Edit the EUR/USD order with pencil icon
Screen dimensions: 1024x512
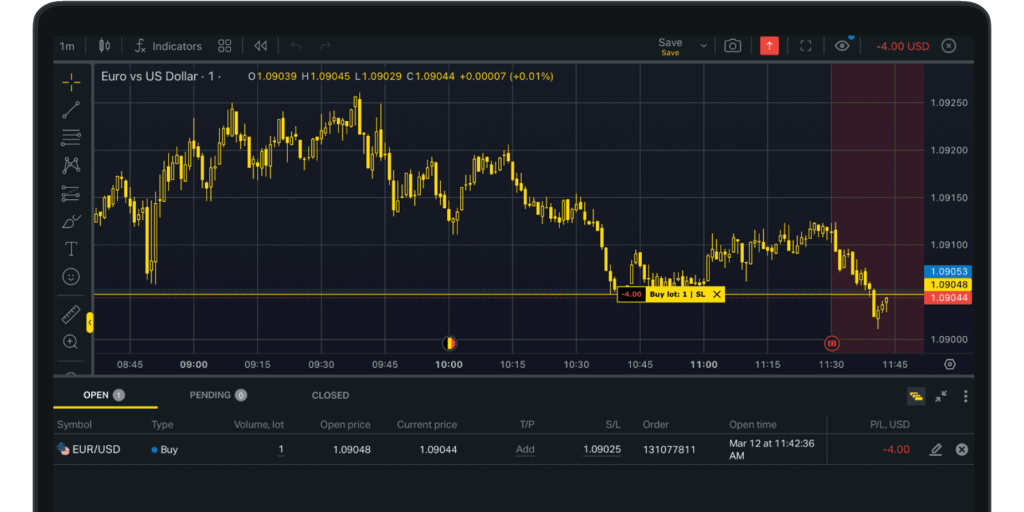(x=935, y=450)
